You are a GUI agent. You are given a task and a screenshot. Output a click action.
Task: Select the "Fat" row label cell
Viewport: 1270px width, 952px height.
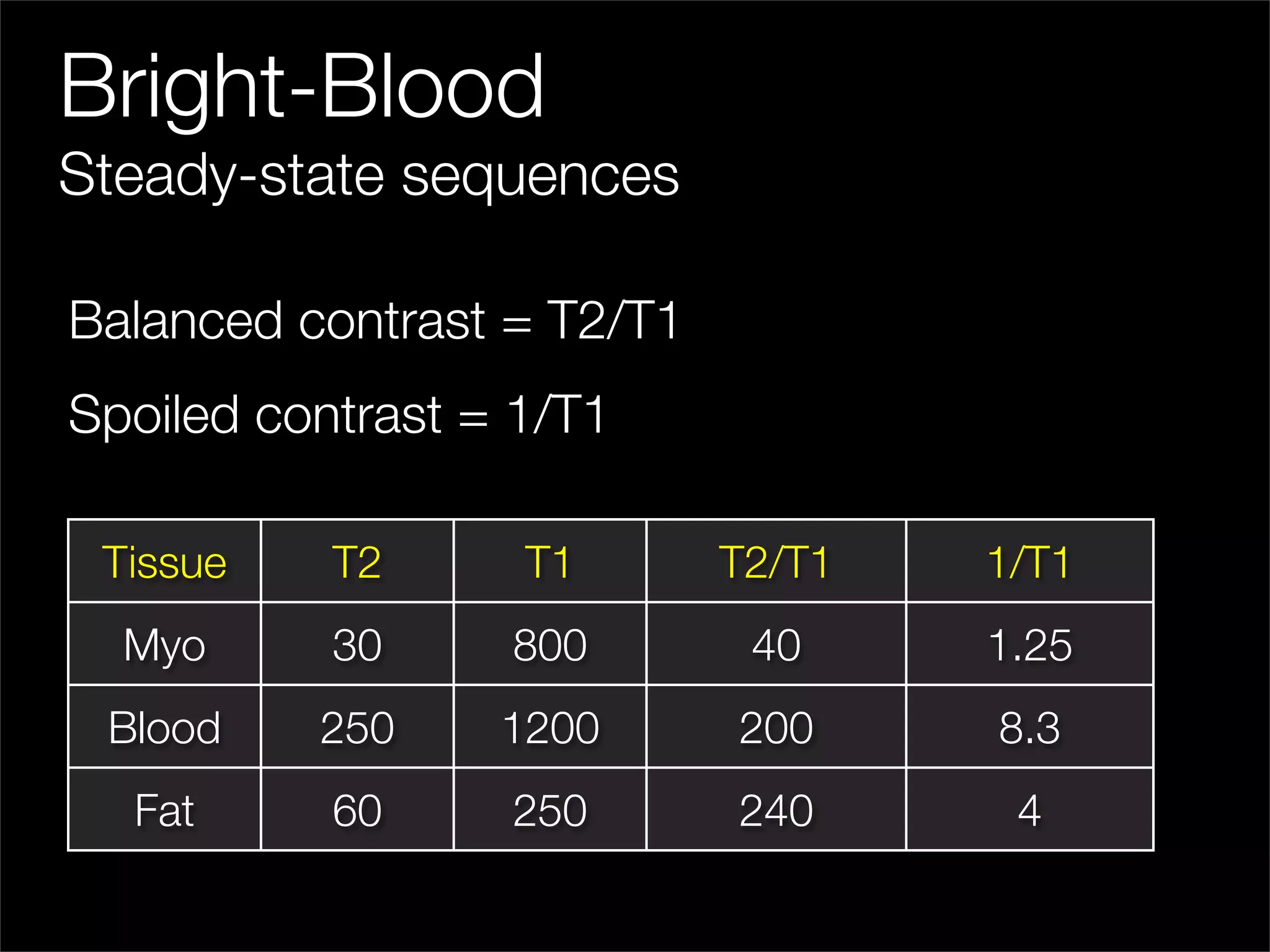164,810
